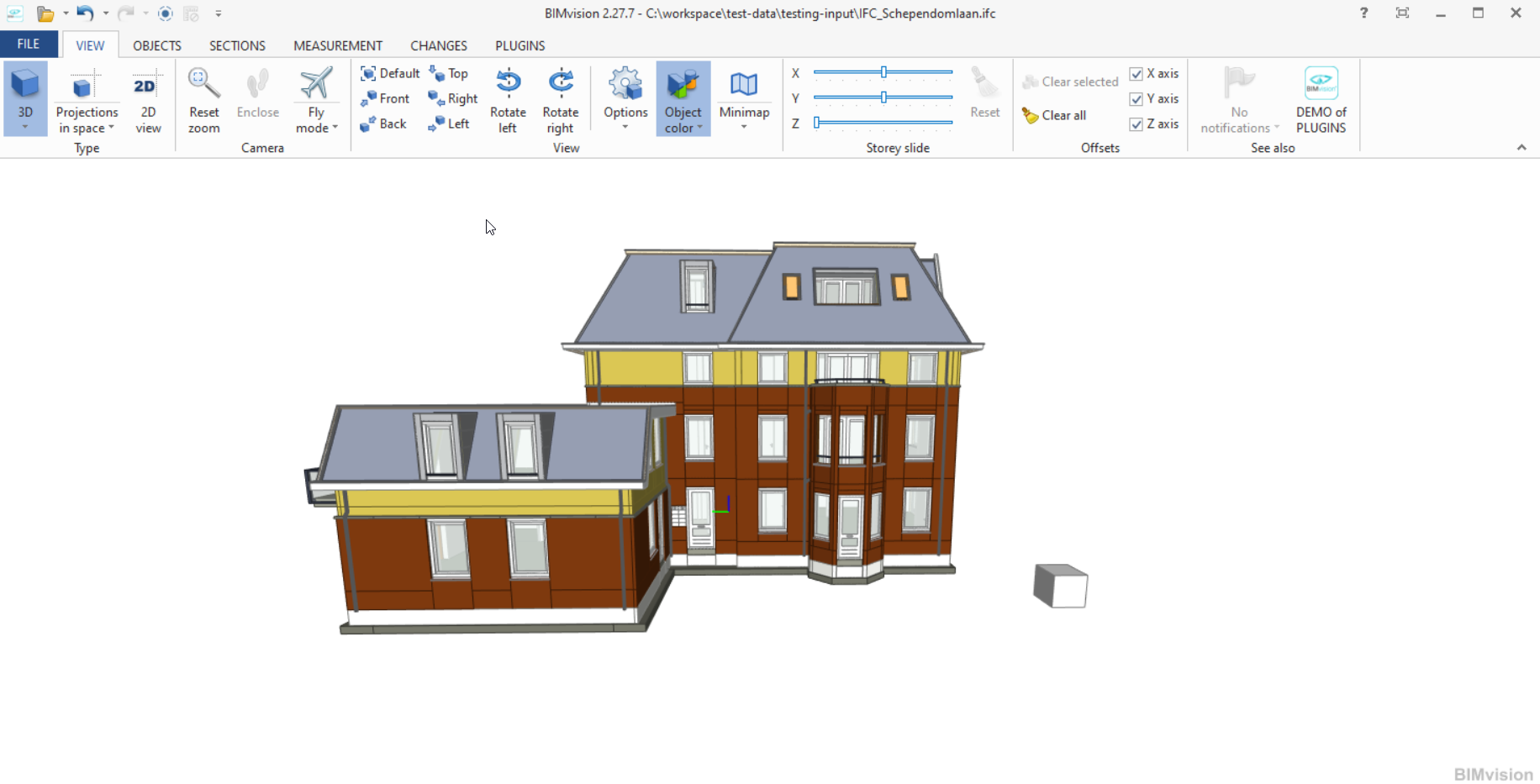This screenshot has width=1540, height=784.
Task: Click the navigation cube in viewport
Action: pos(1061,586)
